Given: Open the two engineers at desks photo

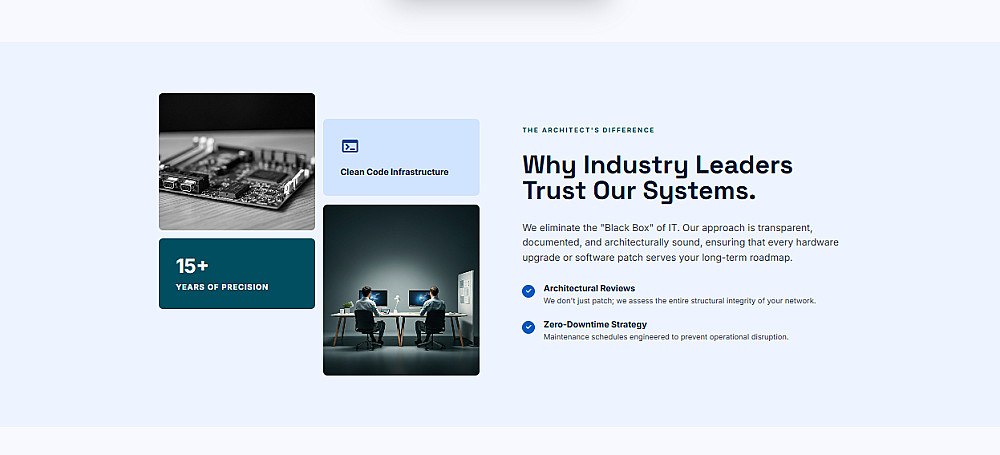Looking at the screenshot, I should [x=401, y=290].
